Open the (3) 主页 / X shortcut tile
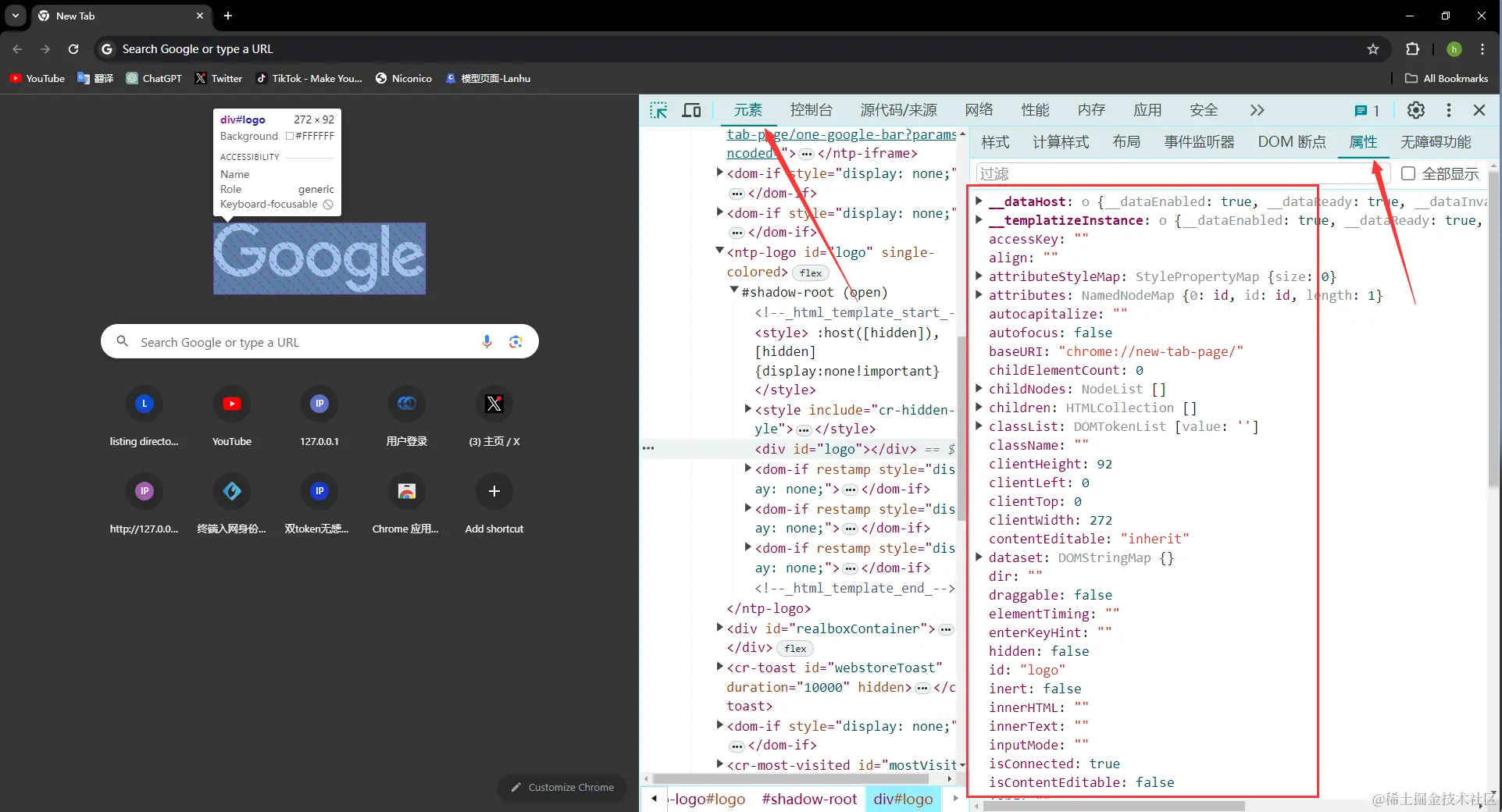This screenshot has width=1502, height=812. [494, 418]
